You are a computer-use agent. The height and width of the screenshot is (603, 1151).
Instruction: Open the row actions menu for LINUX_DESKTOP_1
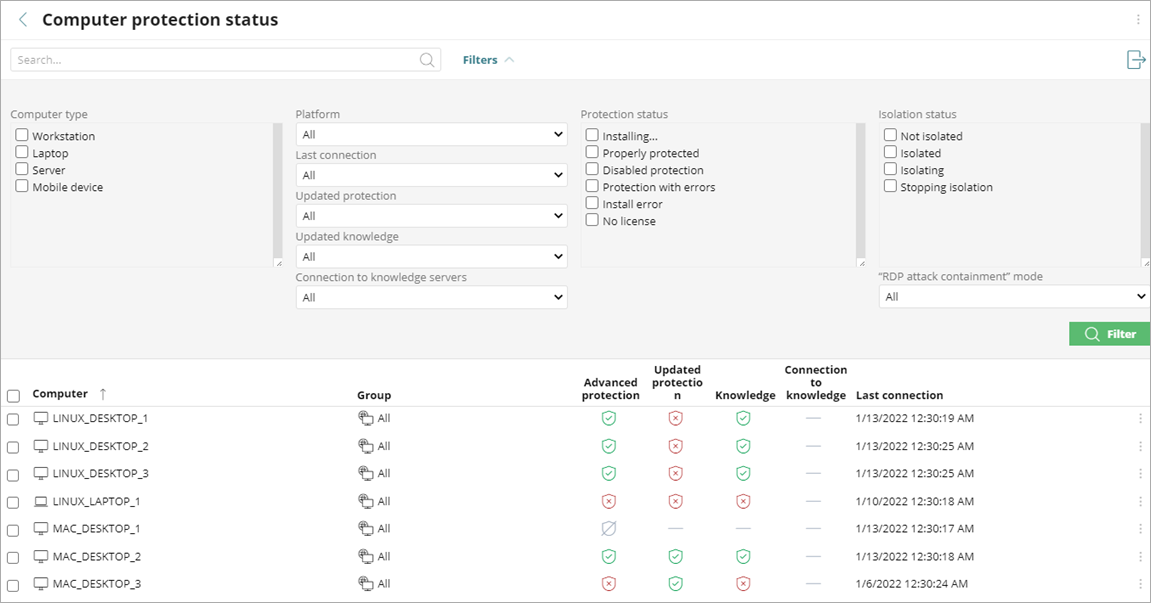[x=1140, y=418]
